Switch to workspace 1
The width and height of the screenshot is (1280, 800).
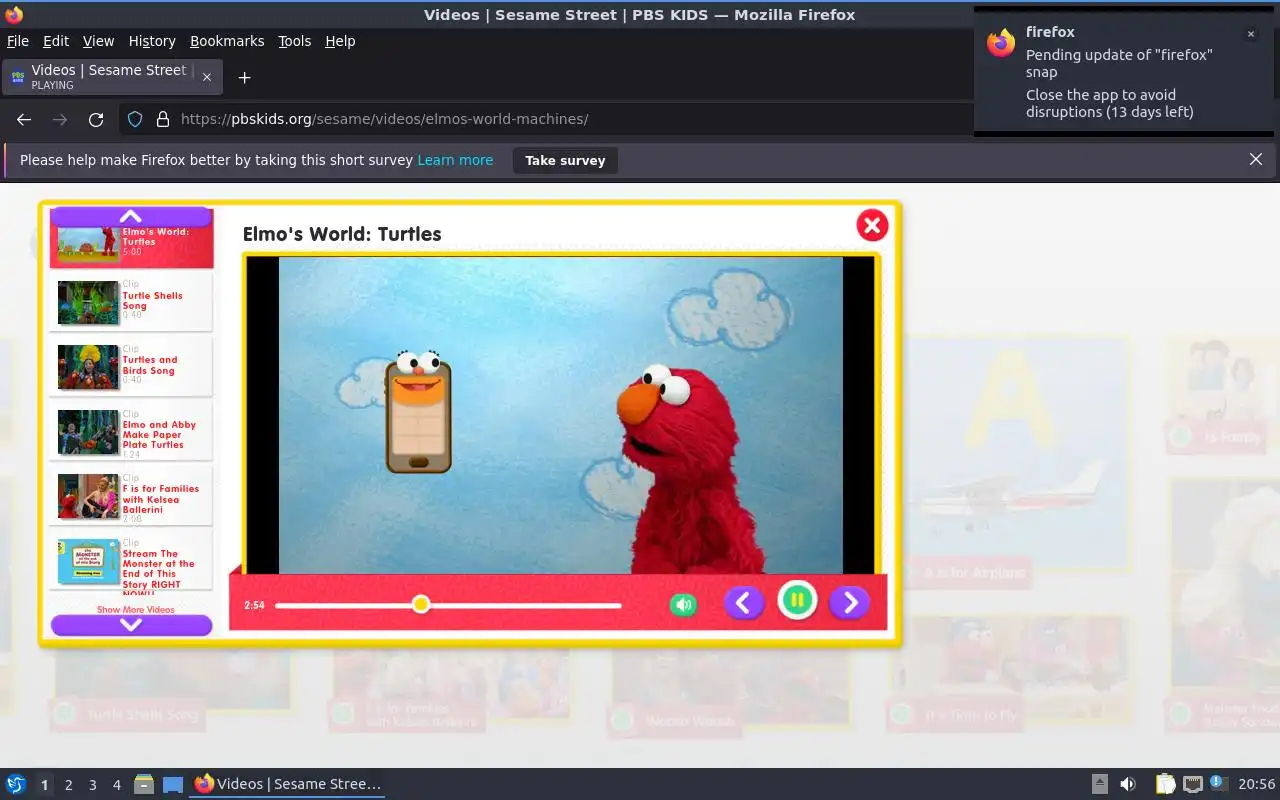pyautogui.click(x=44, y=785)
